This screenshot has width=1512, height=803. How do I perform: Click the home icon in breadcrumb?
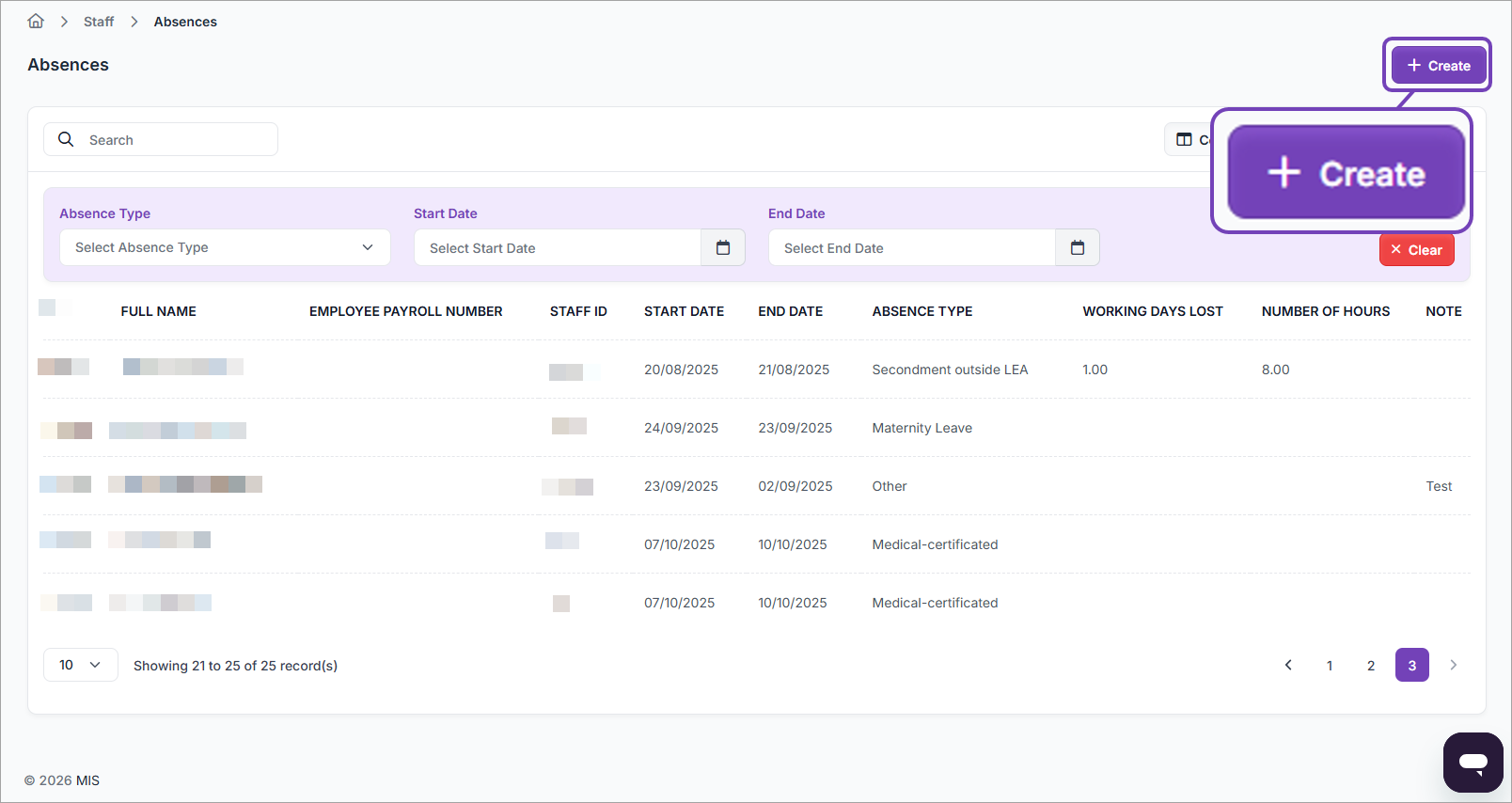[x=36, y=21]
